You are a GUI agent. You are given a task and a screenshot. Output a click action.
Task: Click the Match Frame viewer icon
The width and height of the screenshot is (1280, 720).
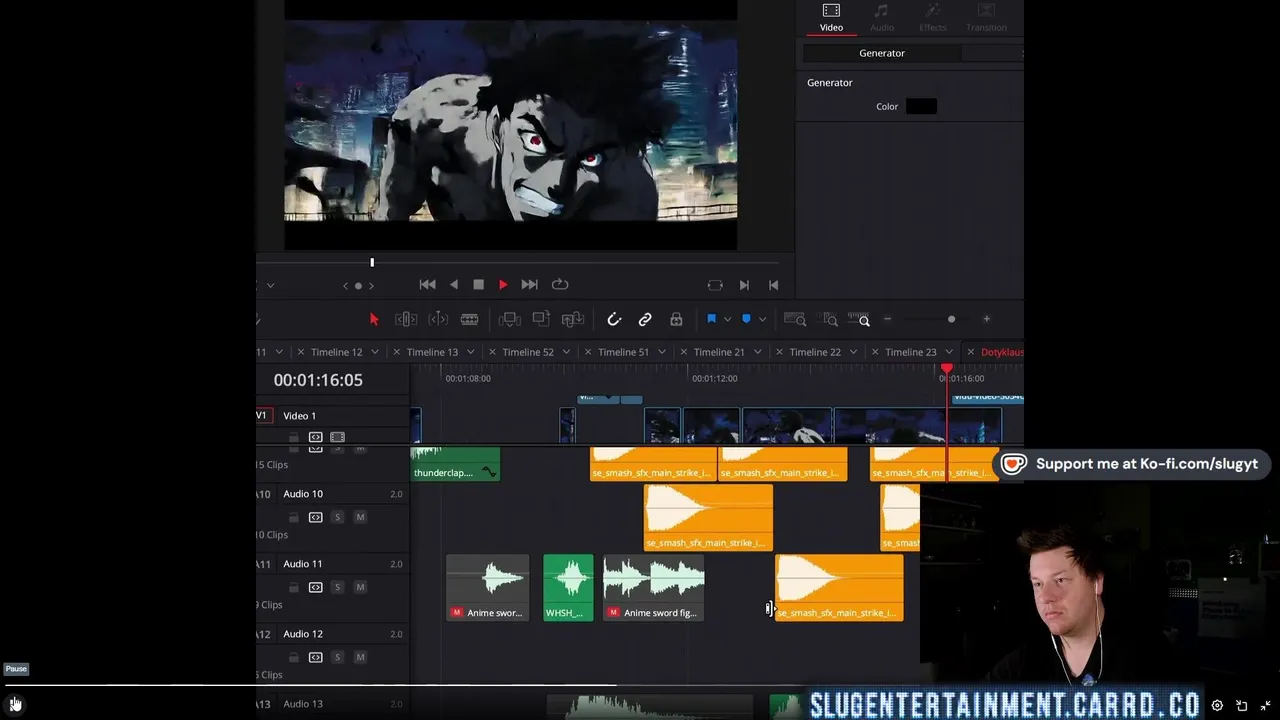click(x=715, y=285)
